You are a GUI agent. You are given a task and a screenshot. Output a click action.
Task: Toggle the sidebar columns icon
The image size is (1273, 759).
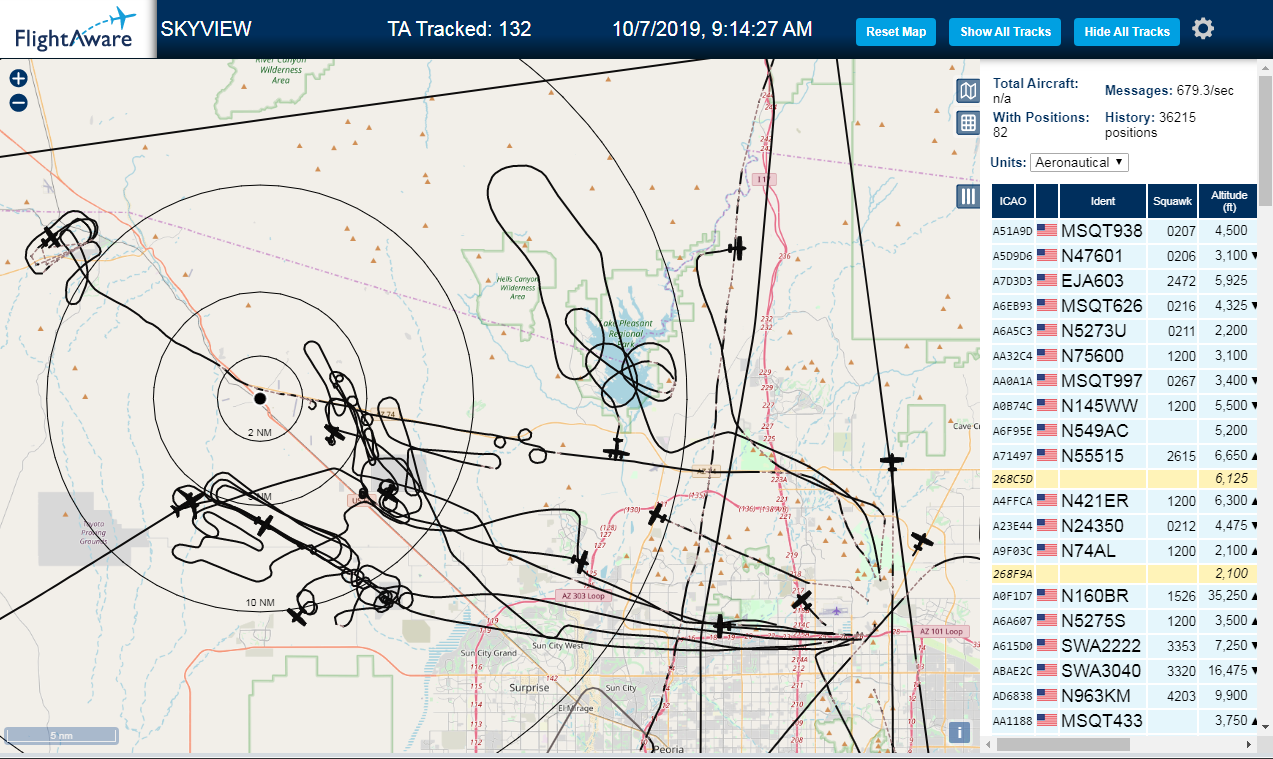pyautogui.click(x=967, y=196)
